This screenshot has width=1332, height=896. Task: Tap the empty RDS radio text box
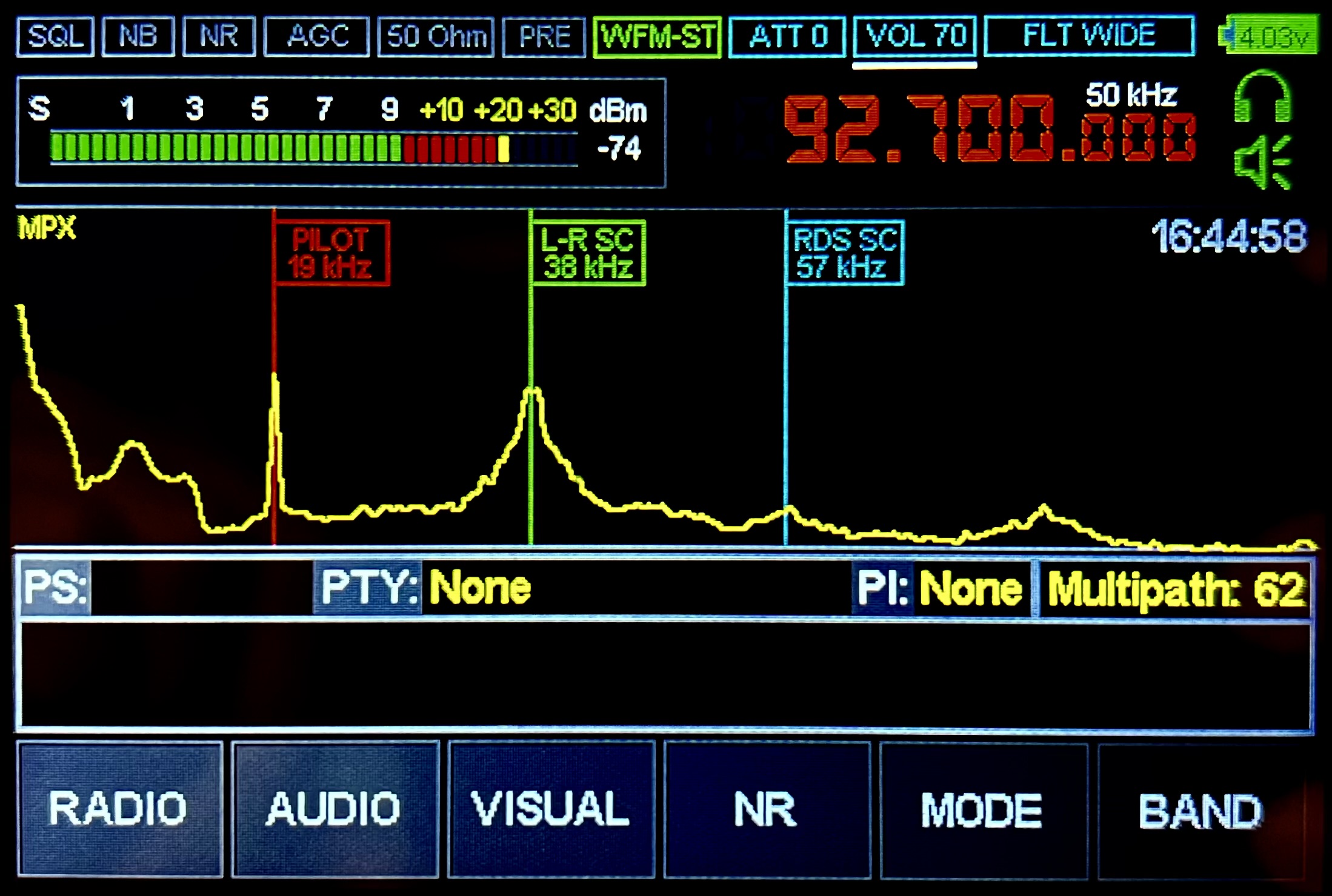(665, 675)
